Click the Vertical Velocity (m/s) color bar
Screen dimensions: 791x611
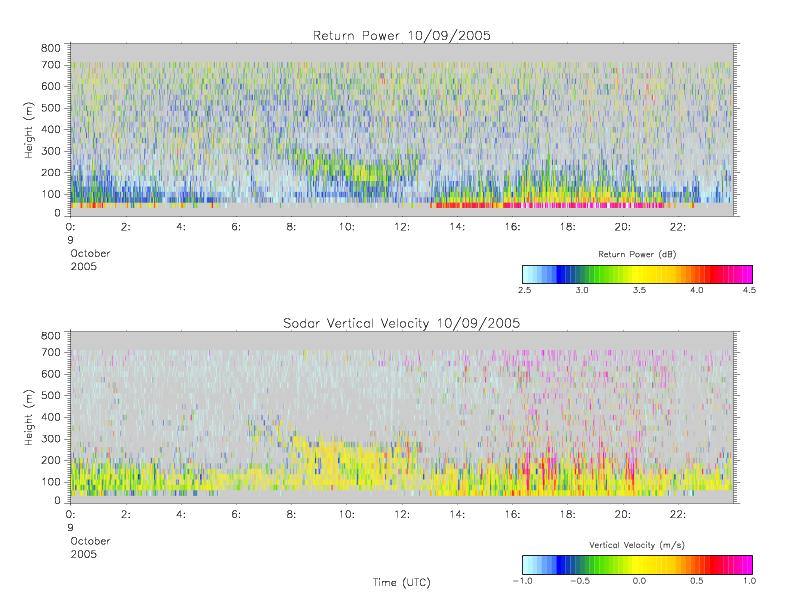[x=637, y=565]
